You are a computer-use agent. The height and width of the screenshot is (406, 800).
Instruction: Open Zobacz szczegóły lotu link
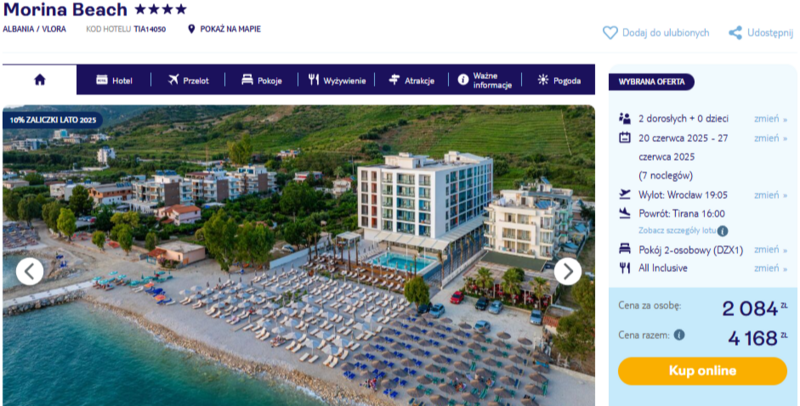677,231
